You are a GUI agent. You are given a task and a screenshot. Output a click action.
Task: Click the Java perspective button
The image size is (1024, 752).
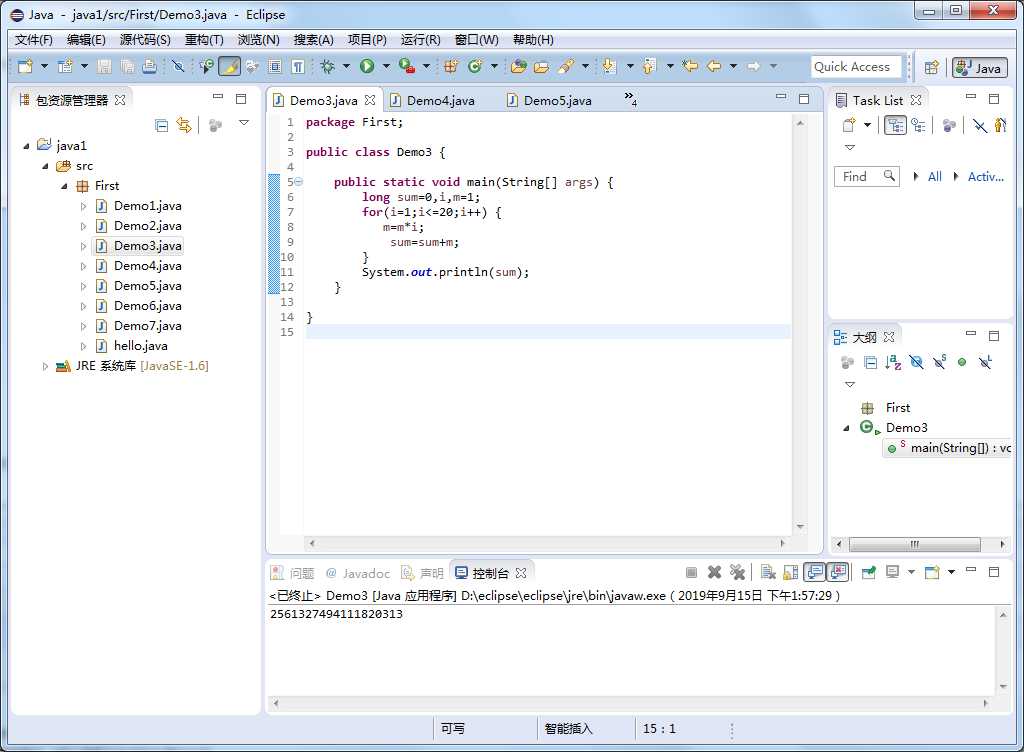click(x=980, y=67)
